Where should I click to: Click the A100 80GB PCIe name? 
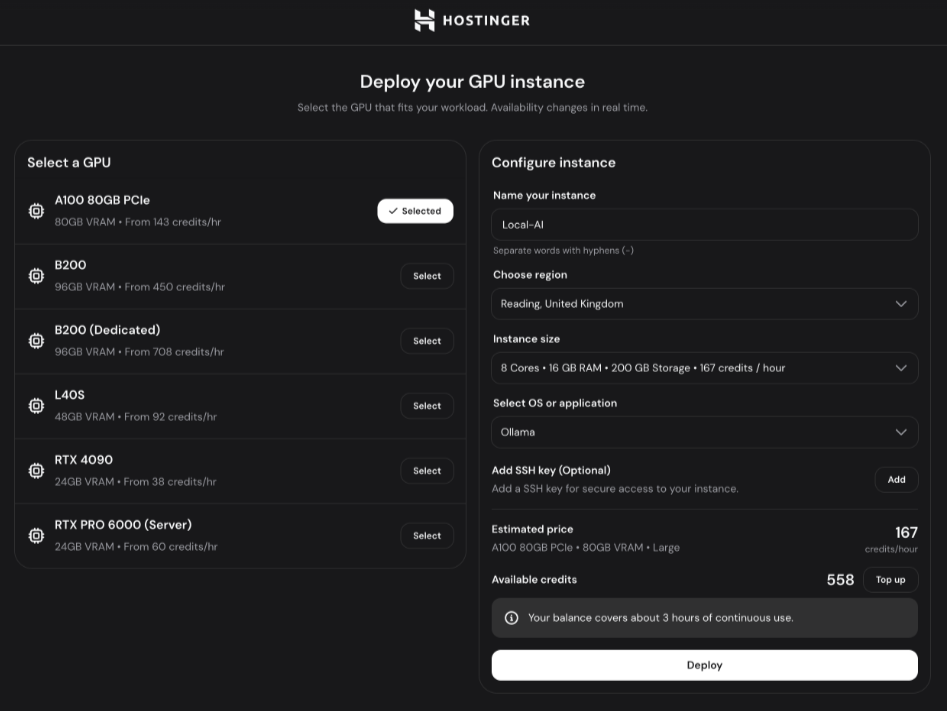102,200
